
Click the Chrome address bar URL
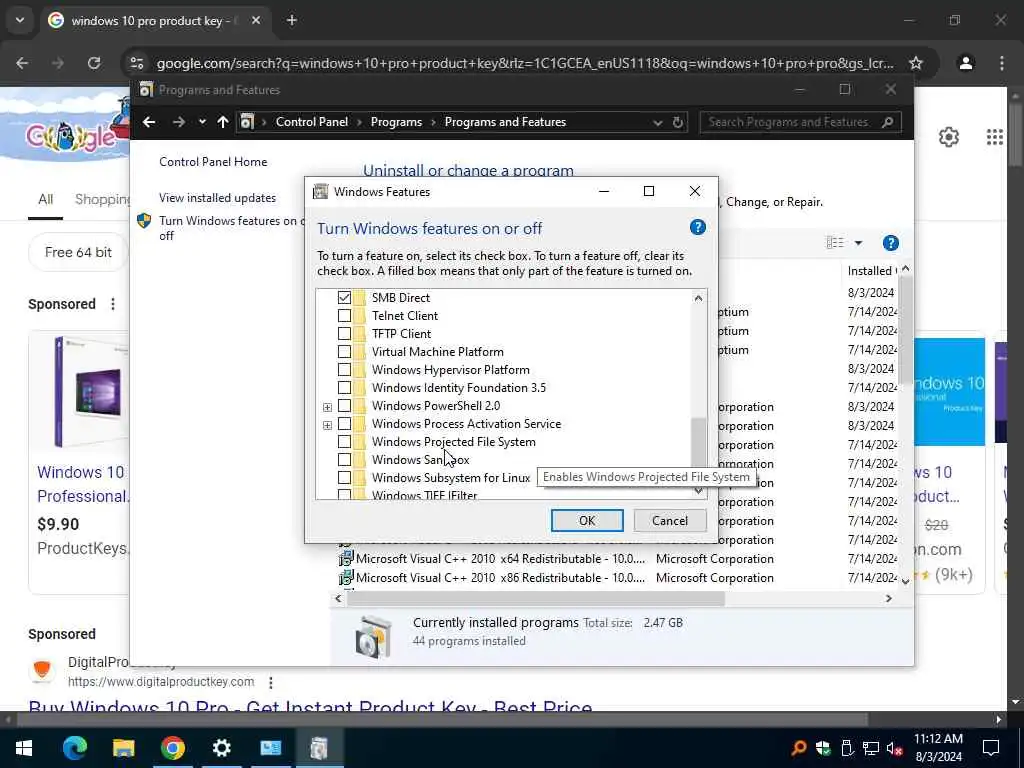coord(525,63)
